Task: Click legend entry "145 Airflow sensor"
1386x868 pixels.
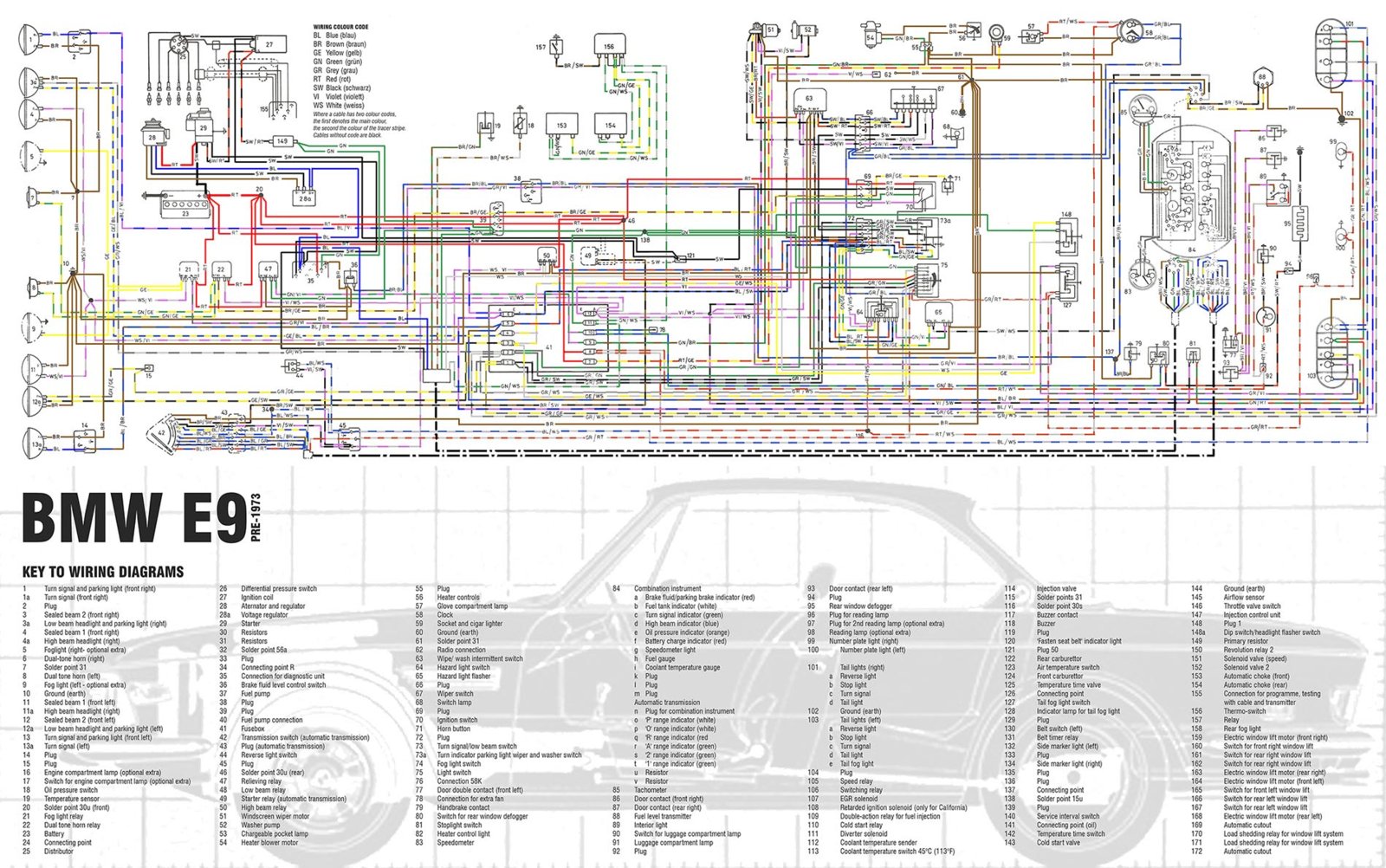Action: point(1227,597)
